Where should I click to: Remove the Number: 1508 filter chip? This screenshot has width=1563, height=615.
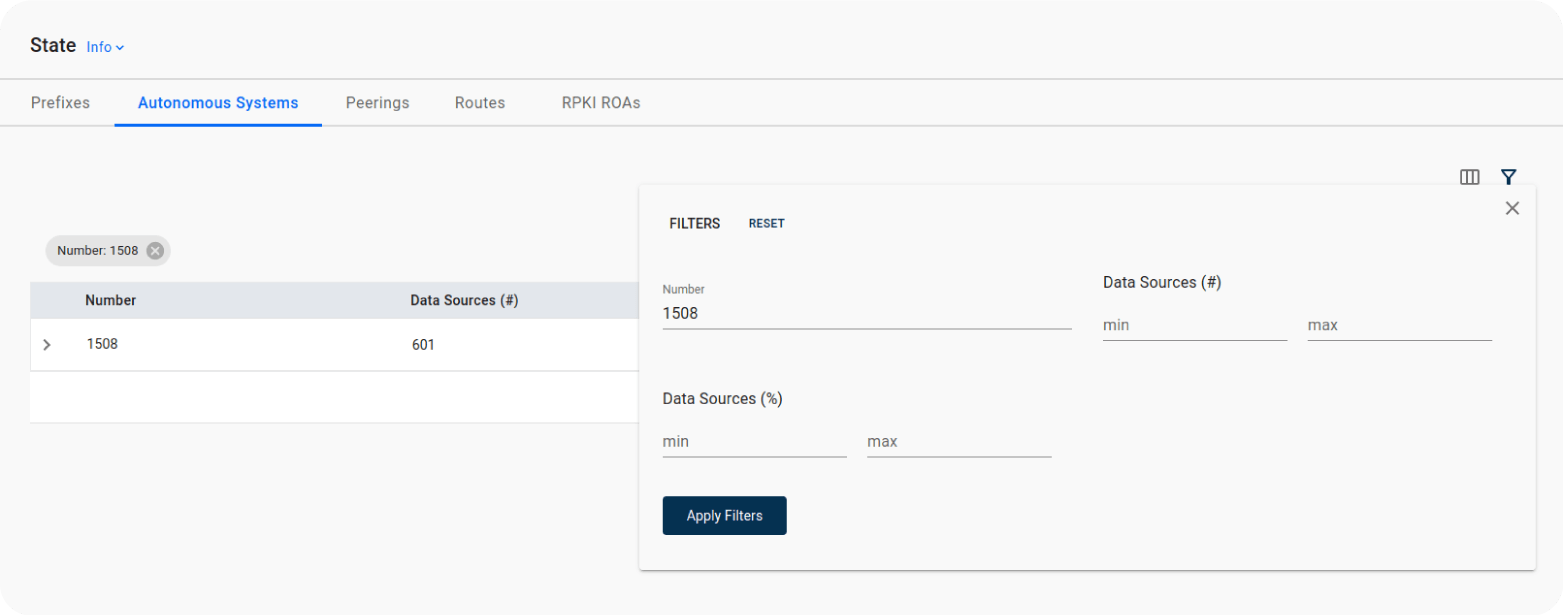point(155,251)
